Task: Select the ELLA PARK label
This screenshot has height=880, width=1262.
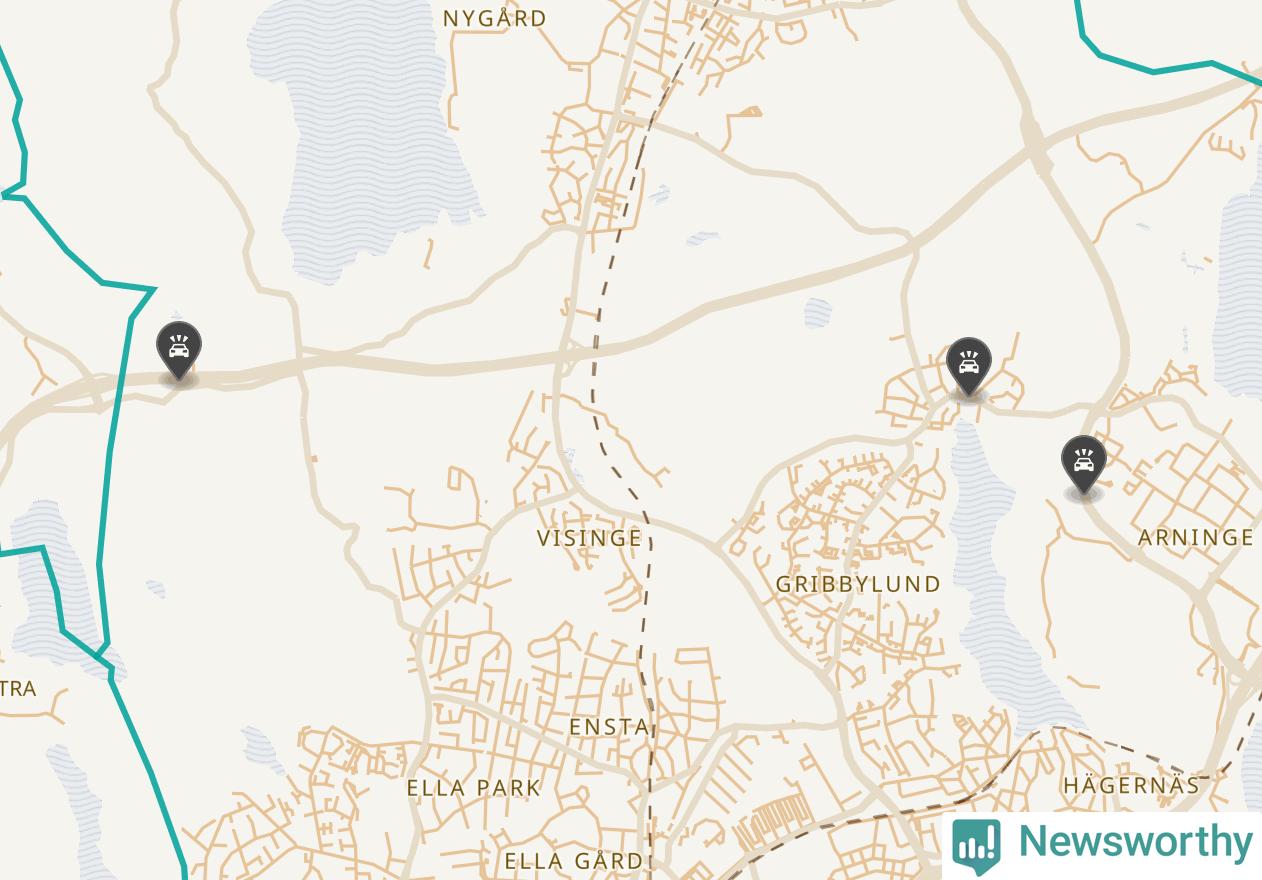Action: pyautogui.click(x=474, y=788)
